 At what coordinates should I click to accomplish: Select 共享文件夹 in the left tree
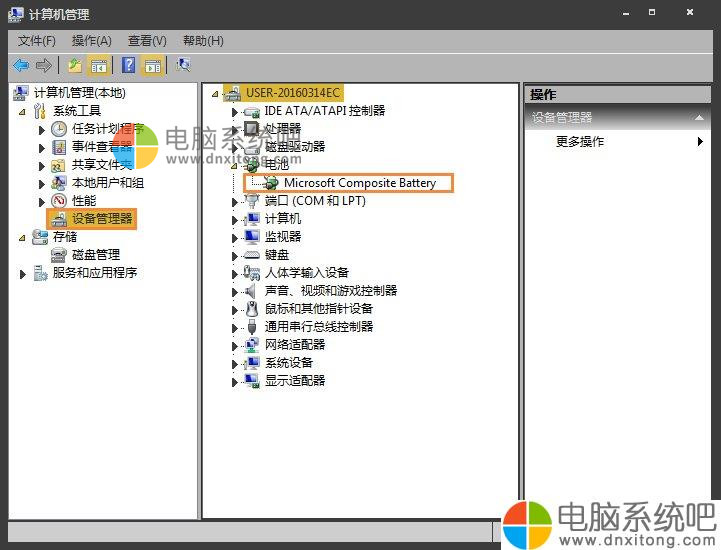click(x=102, y=165)
